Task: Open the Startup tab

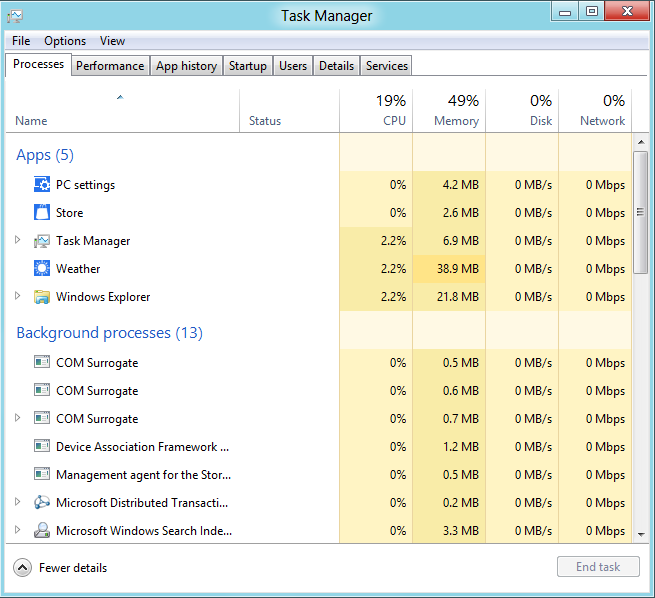Action: pyautogui.click(x=247, y=66)
